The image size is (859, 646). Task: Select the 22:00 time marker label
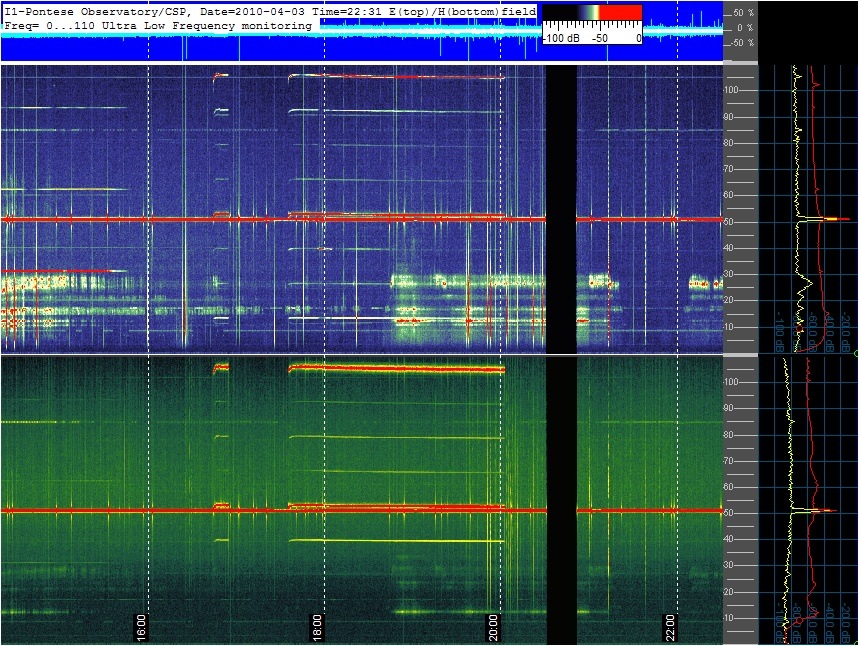(670, 627)
